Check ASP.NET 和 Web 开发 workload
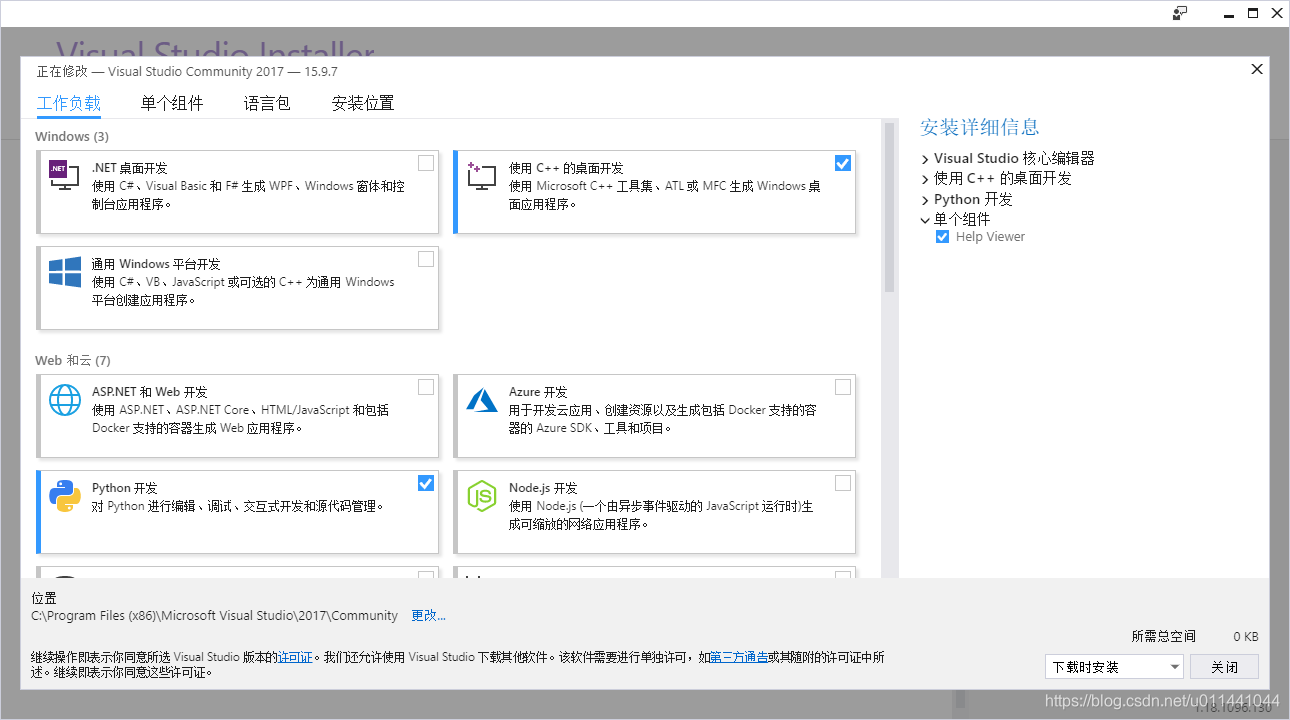This screenshot has width=1290, height=720. tap(426, 387)
